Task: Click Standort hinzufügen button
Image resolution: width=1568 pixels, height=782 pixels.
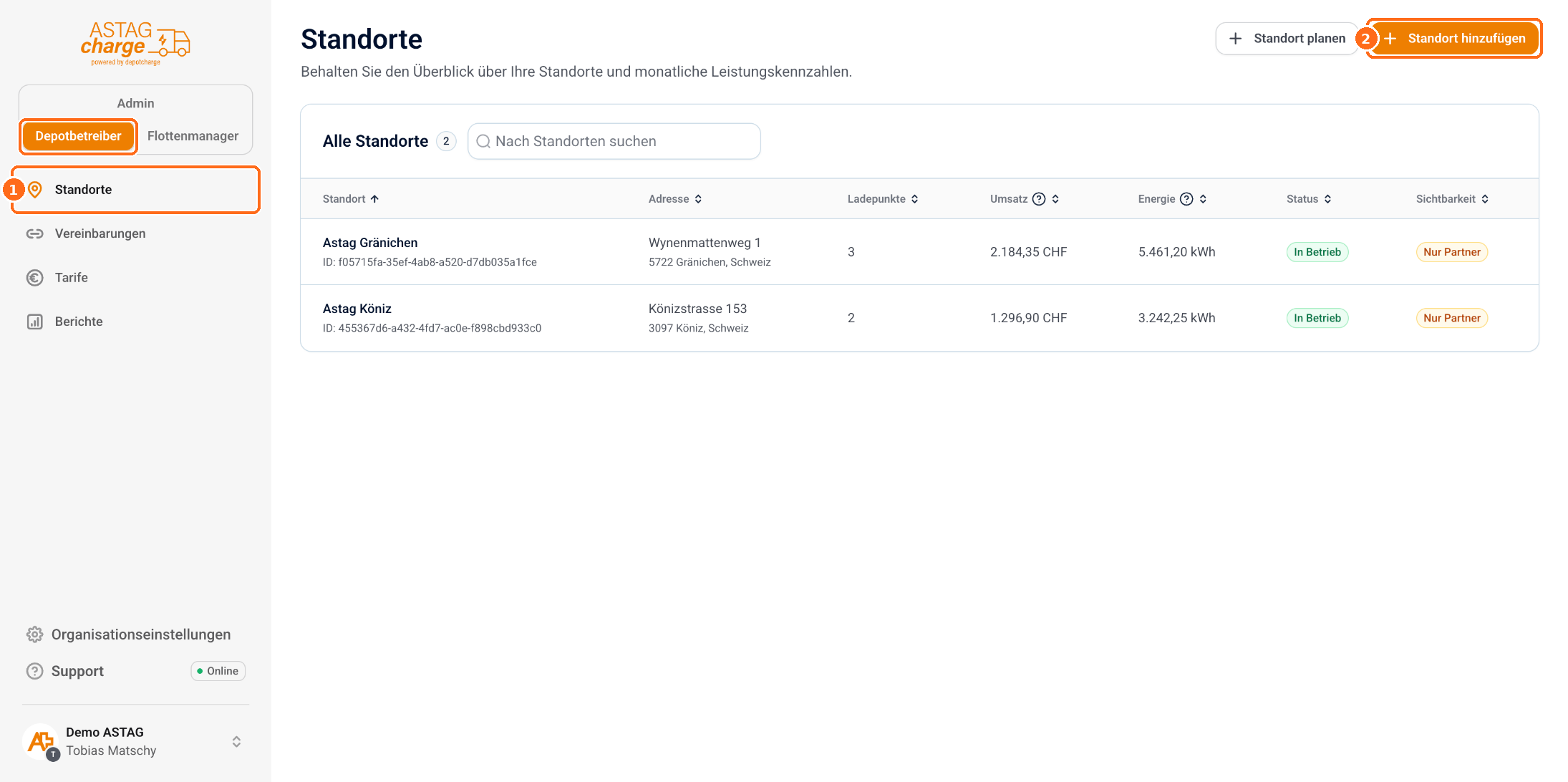Action: pos(1455,39)
